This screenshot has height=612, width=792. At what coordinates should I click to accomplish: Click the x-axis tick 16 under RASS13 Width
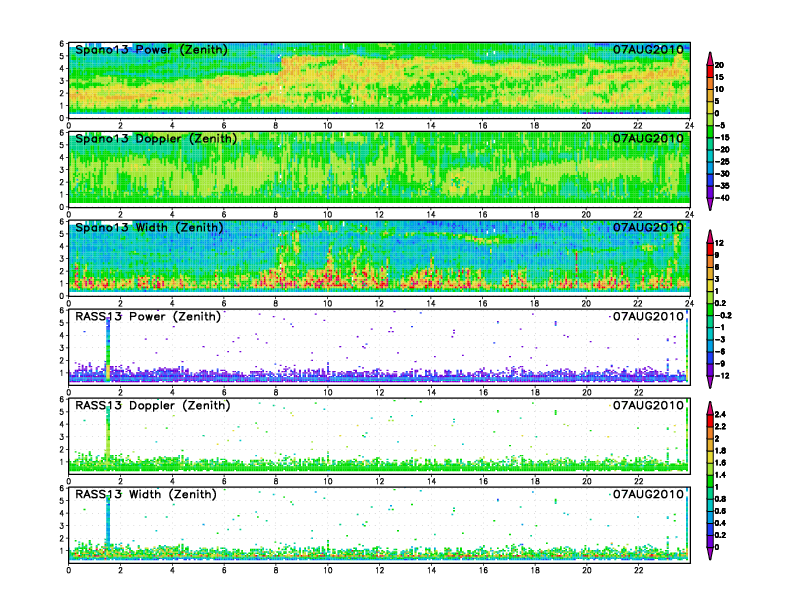pyautogui.click(x=483, y=570)
